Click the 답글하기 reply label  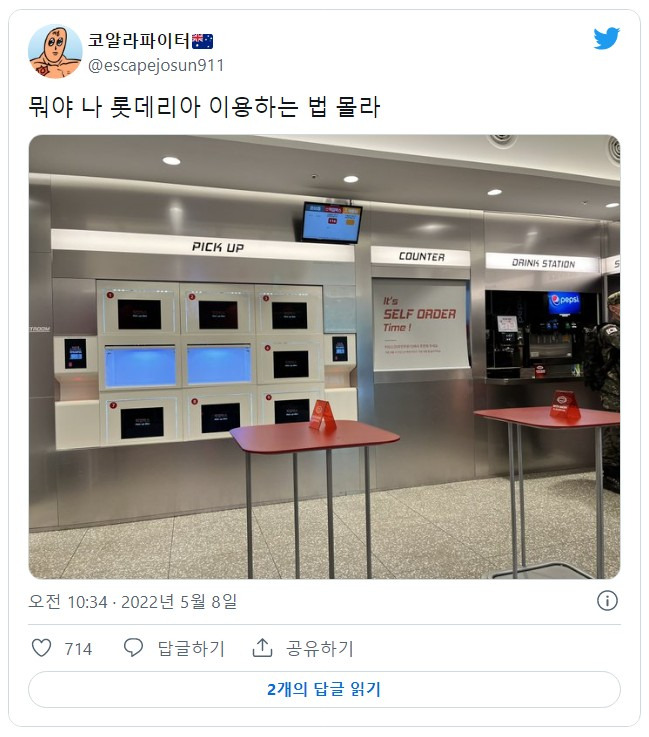tap(191, 649)
